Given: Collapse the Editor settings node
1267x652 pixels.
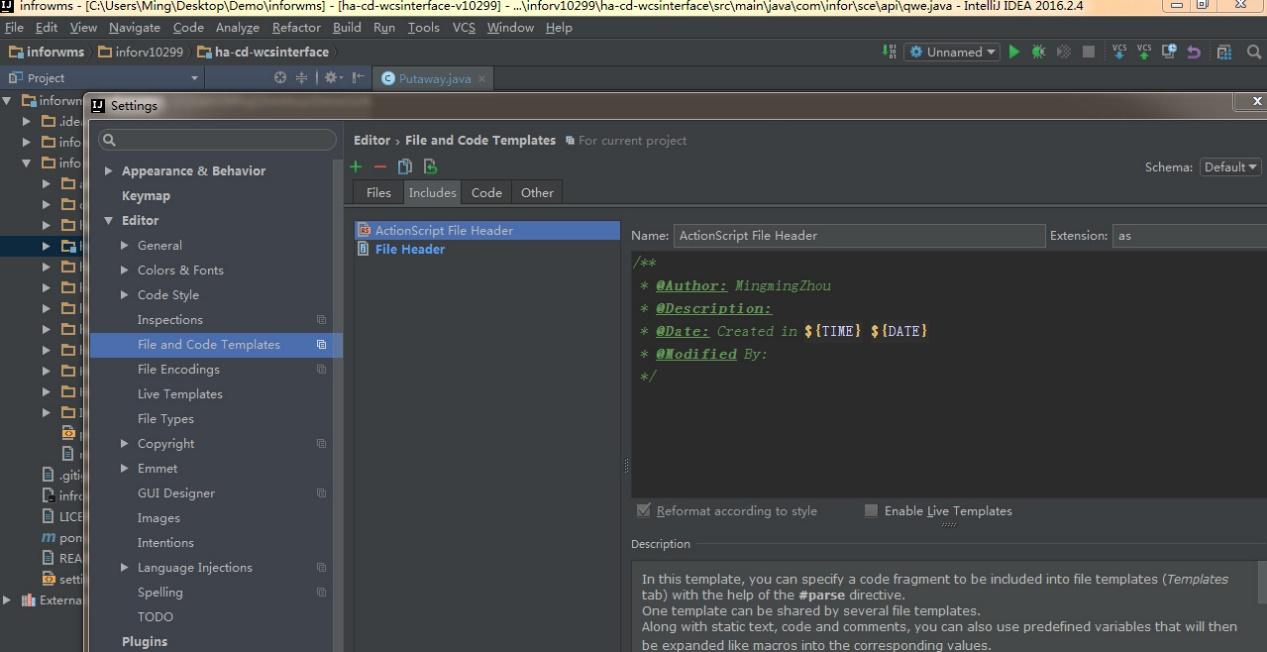Looking at the screenshot, I should click(108, 221).
